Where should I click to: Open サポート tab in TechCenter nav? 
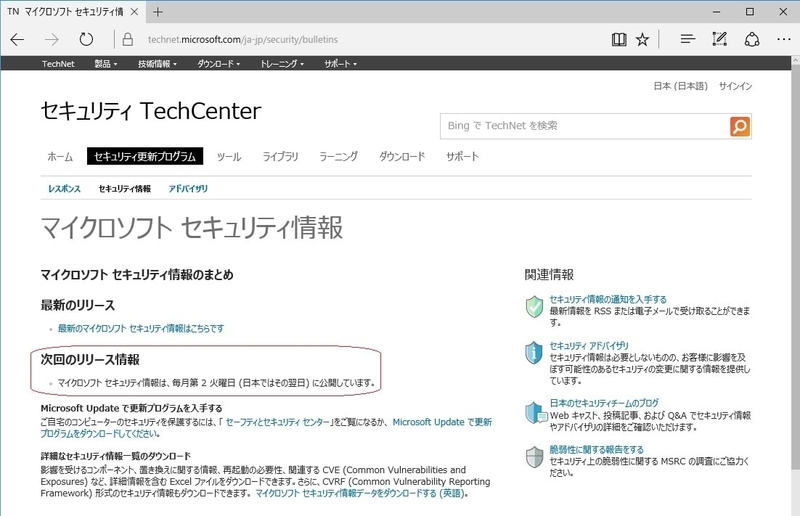click(x=462, y=157)
